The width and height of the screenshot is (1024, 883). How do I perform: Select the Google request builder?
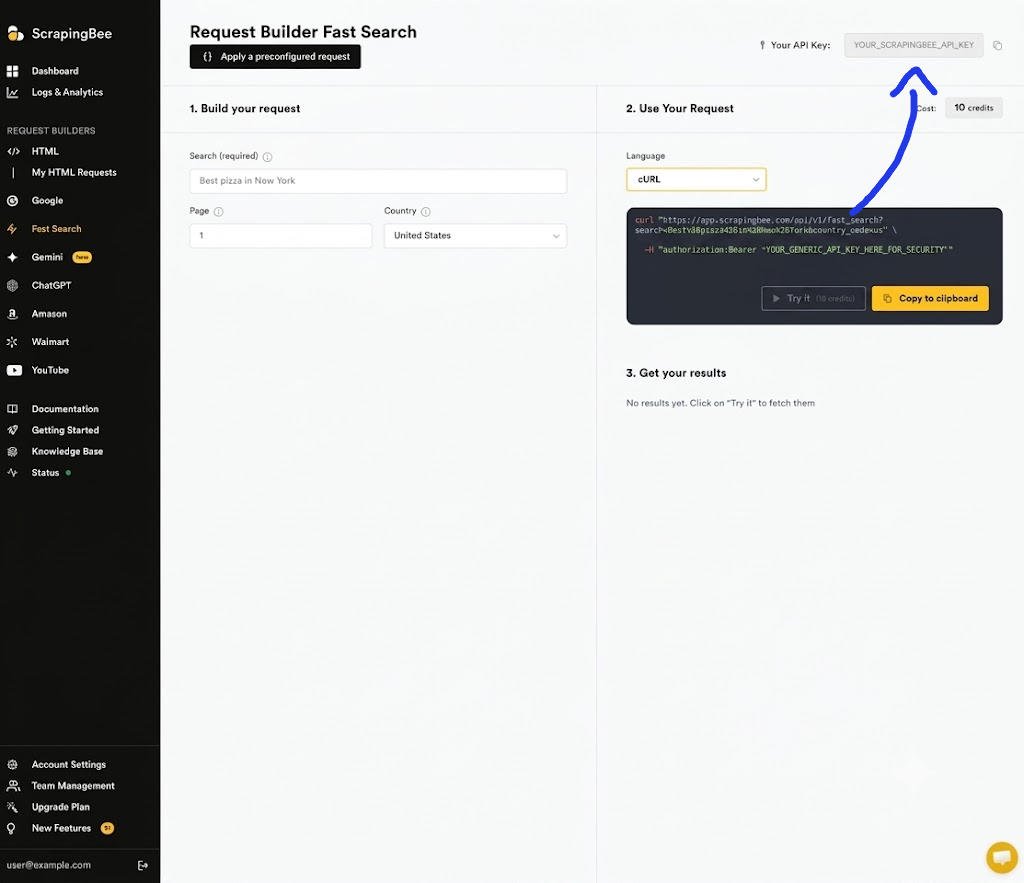(47, 201)
